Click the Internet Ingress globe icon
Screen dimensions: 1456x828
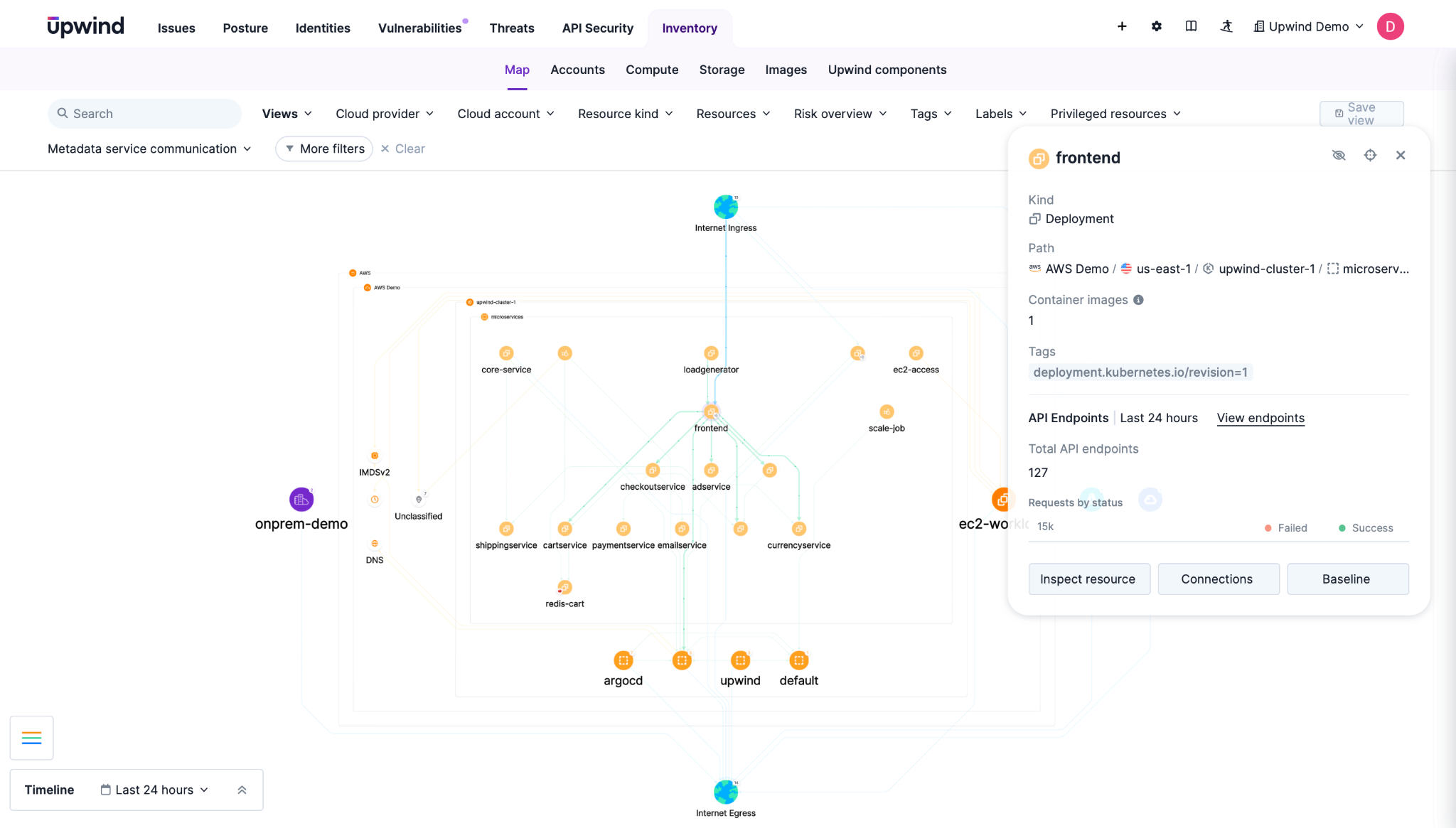point(725,207)
